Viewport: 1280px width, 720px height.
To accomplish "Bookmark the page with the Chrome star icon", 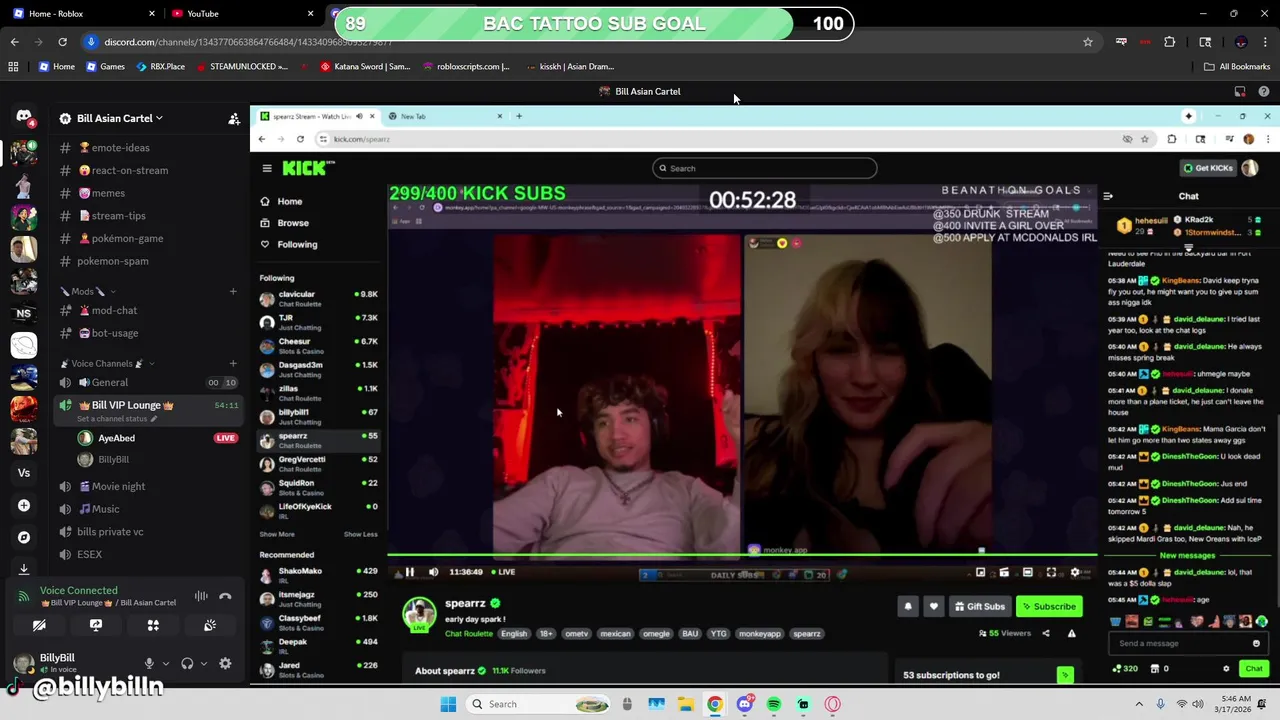I will pyautogui.click(x=1088, y=42).
